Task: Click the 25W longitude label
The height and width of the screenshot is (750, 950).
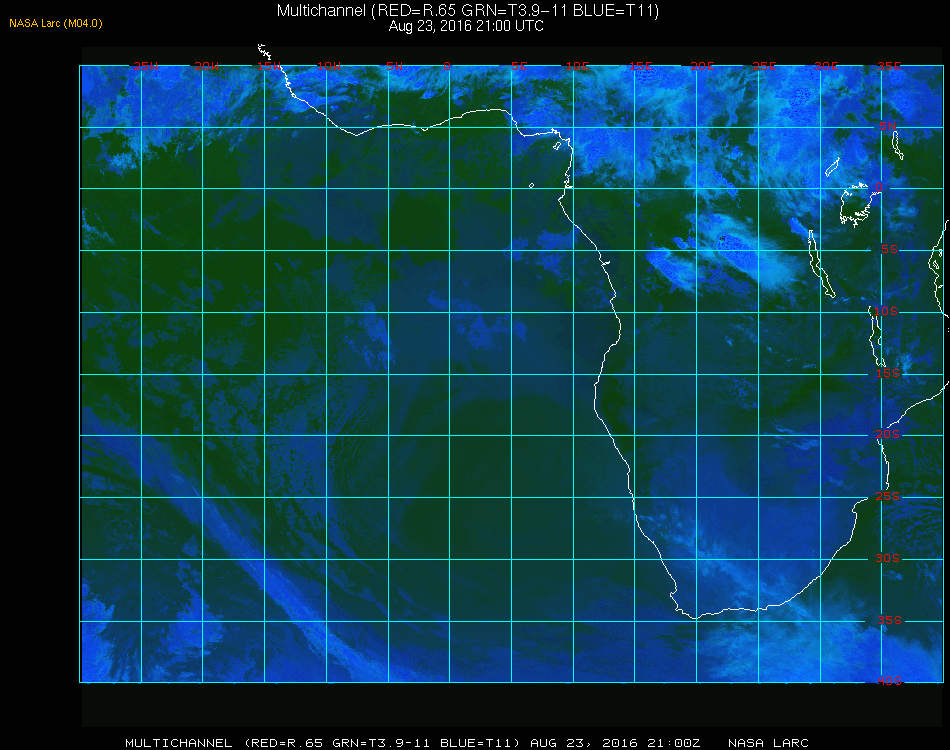Action: (x=145, y=66)
